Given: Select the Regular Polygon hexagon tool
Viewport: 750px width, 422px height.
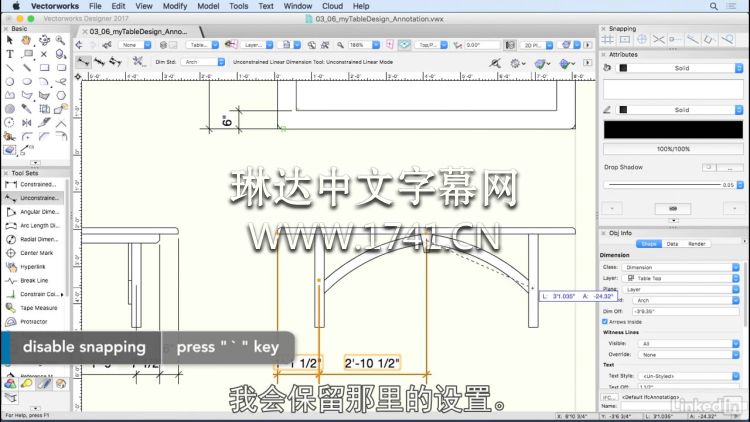Looking at the screenshot, I should coord(61,95).
